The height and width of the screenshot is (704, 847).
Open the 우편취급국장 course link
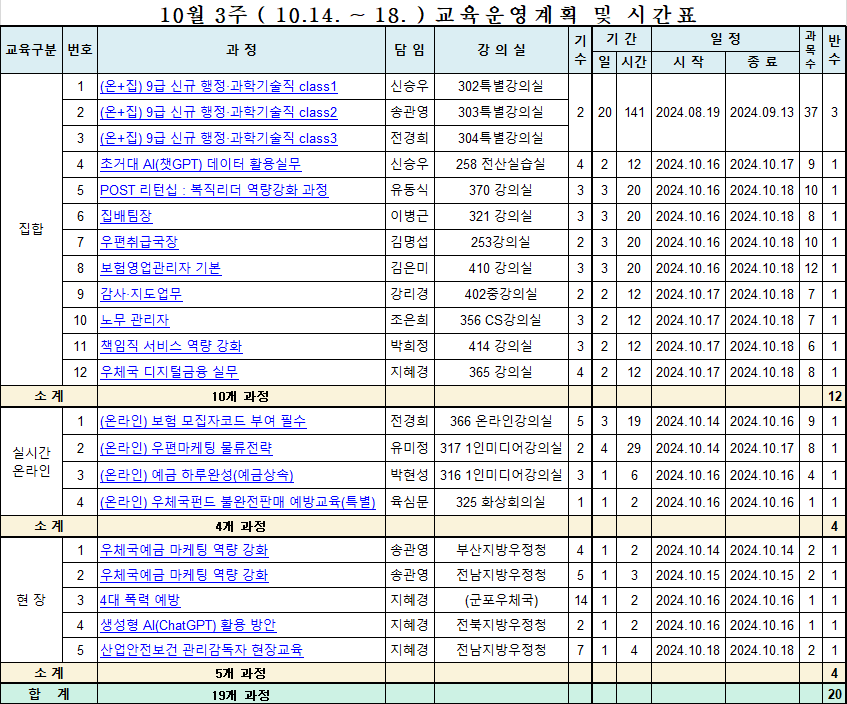[138, 242]
